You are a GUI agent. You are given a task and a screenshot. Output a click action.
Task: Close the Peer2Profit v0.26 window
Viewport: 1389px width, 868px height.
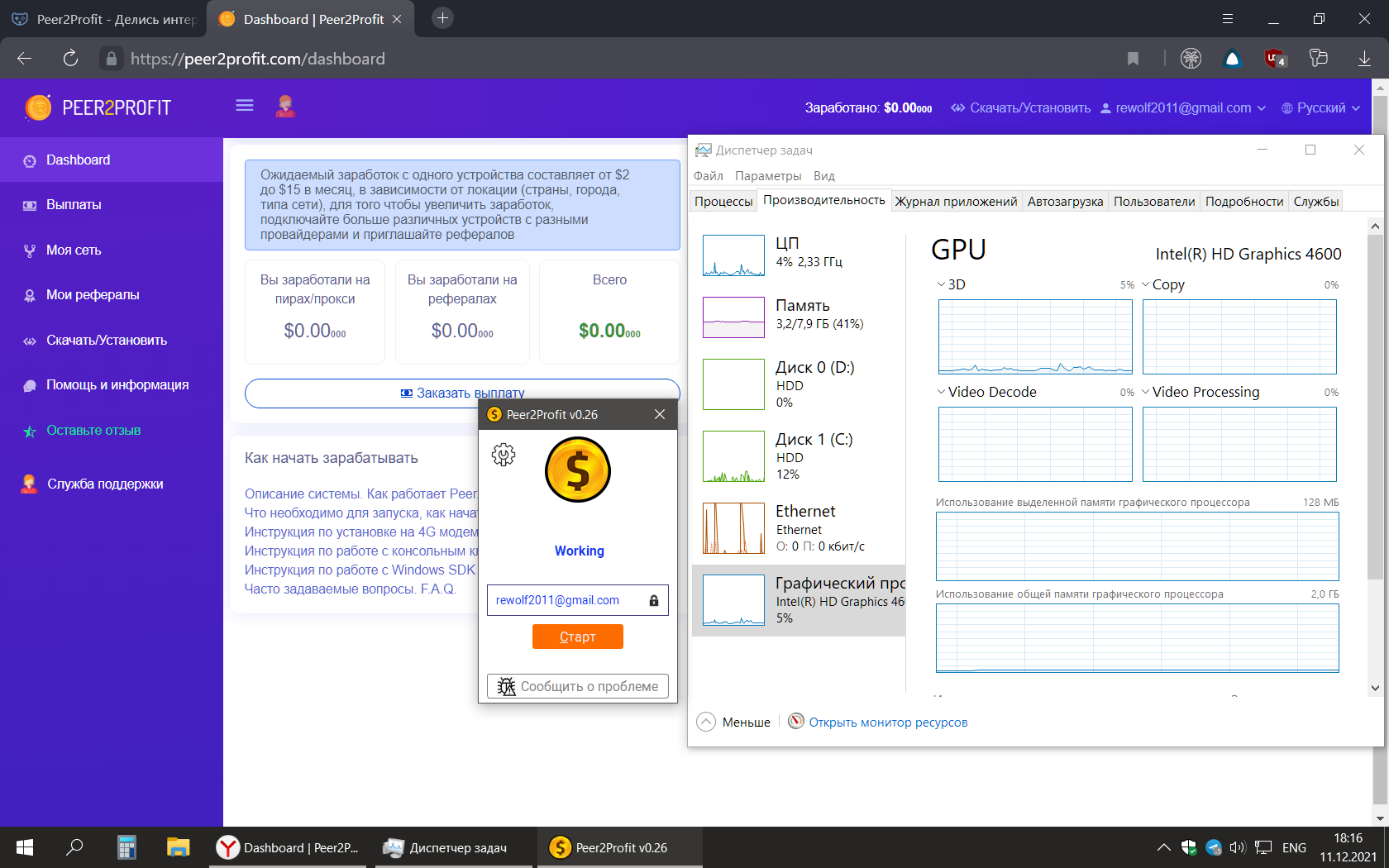[660, 414]
